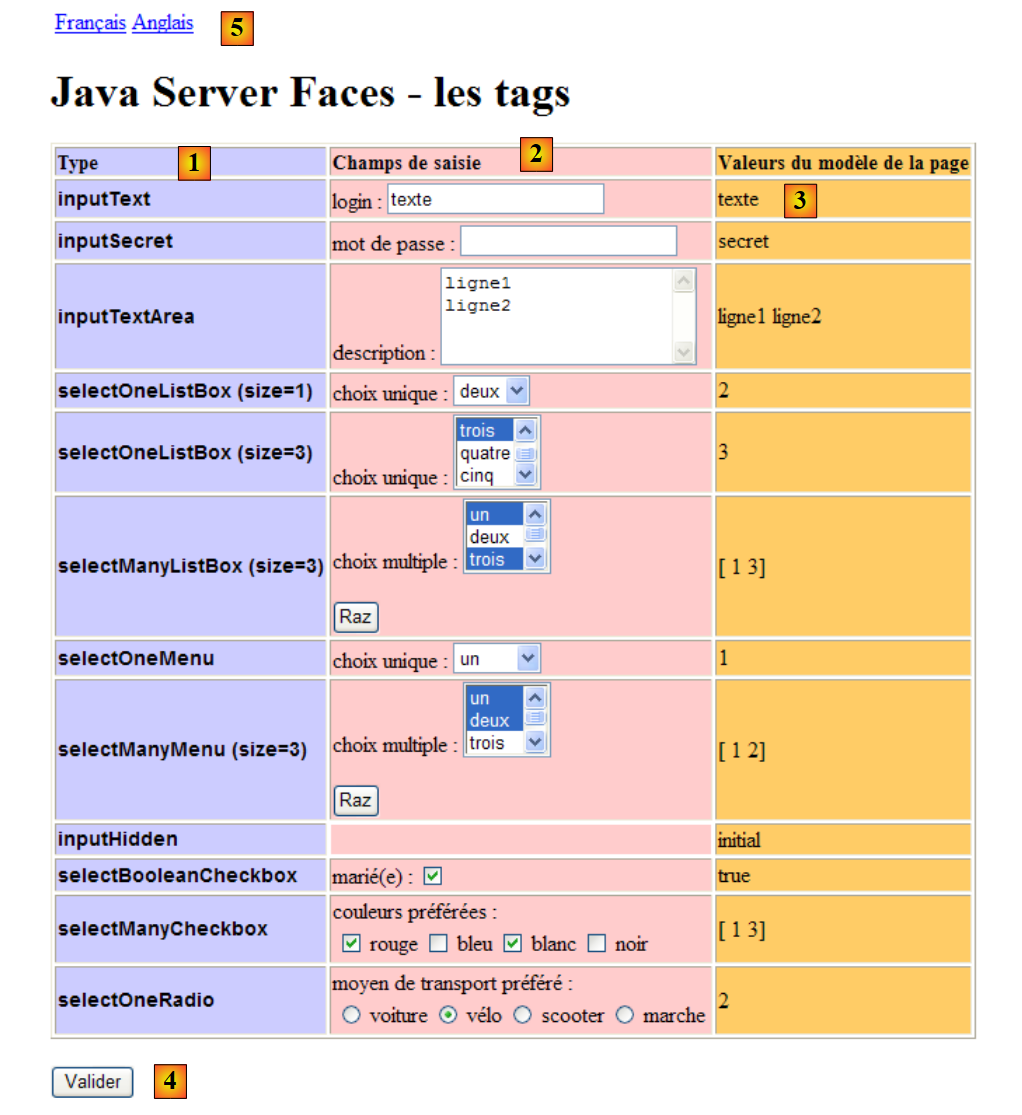Open the selectOneListBox dropdown showing deux
This screenshot has height=1115, width=1022.
491,392
